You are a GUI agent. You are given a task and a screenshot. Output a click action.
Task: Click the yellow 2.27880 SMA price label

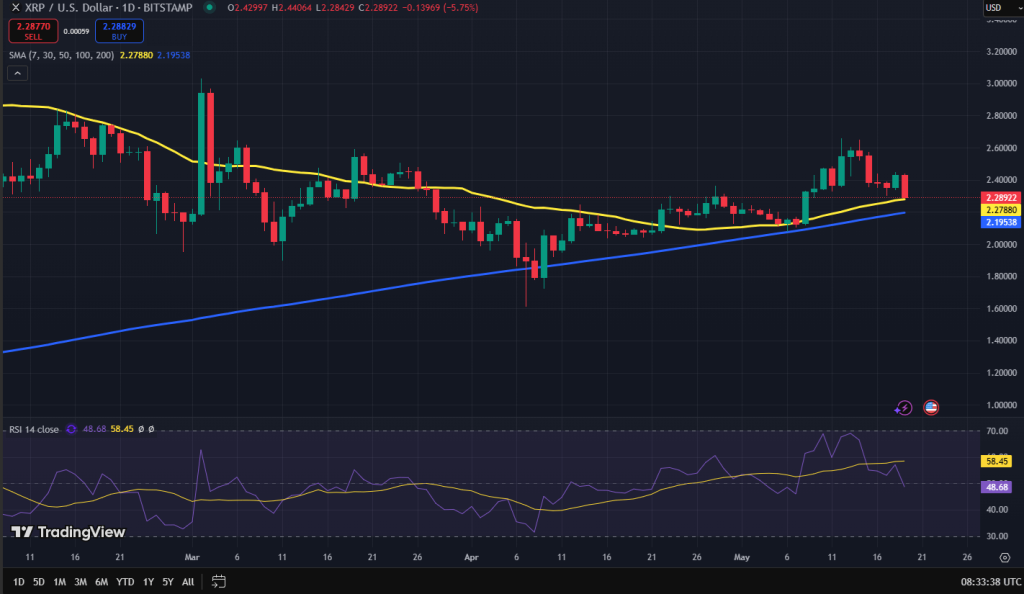[x=1001, y=210]
